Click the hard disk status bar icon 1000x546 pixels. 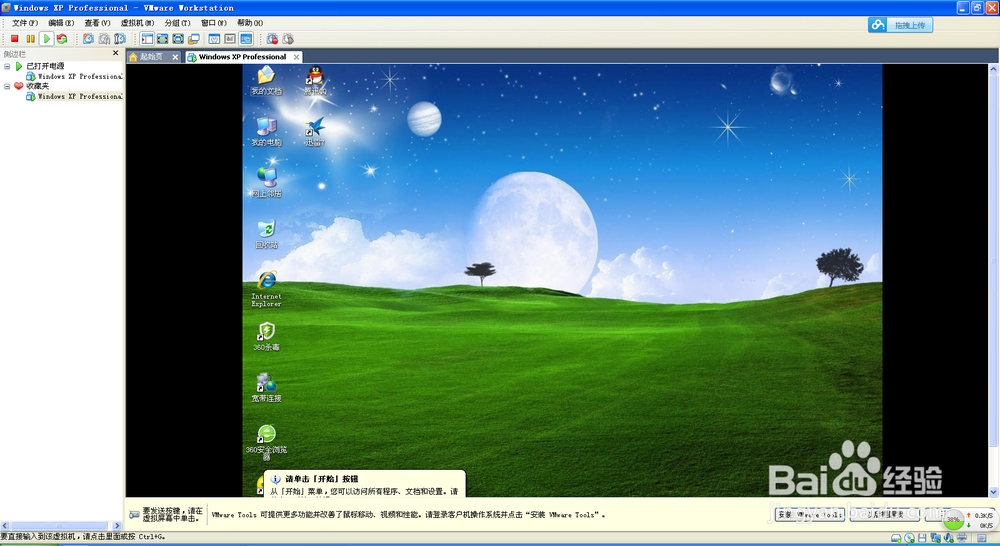(x=896, y=538)
